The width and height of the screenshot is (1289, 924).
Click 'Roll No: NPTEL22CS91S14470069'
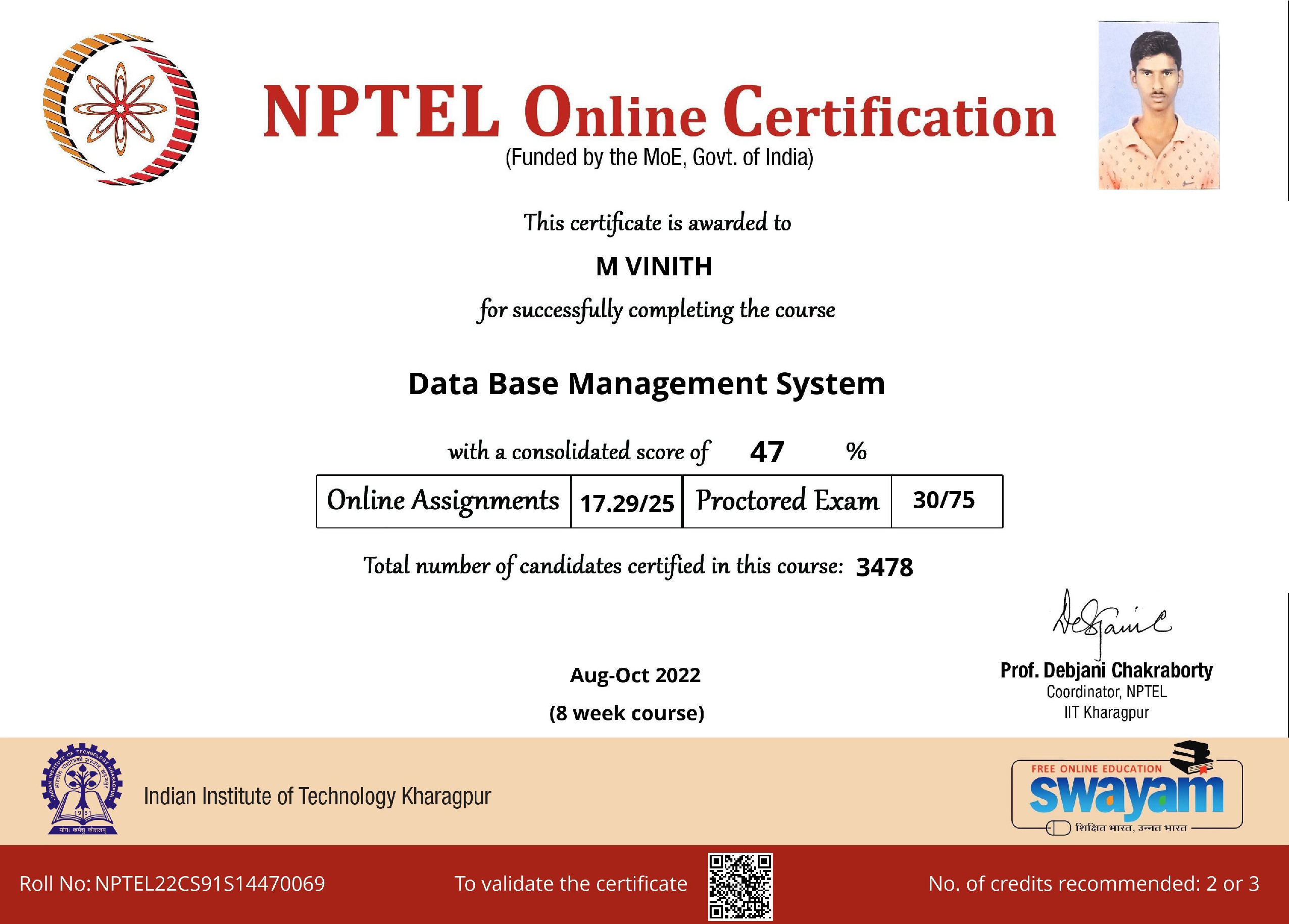pos(172,884)
